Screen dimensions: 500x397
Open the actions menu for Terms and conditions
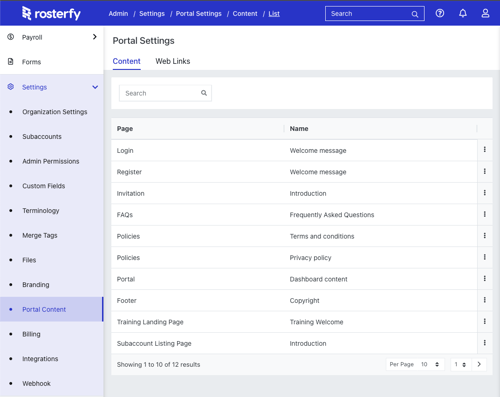[485, 236]
